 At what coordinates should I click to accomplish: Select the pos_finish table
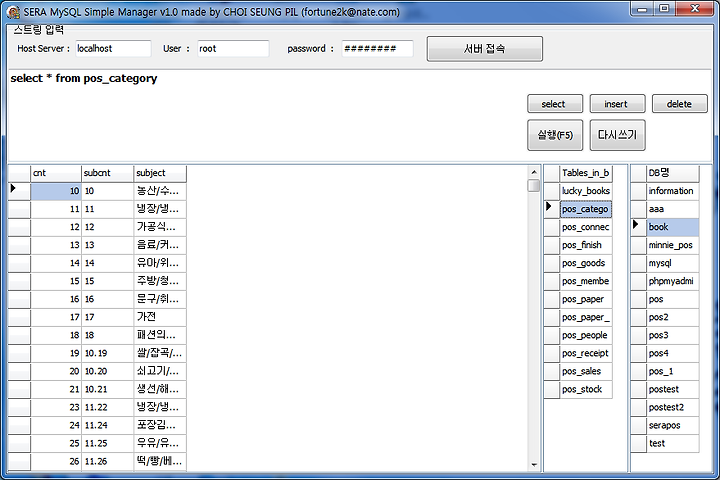[x=586, y=245]
